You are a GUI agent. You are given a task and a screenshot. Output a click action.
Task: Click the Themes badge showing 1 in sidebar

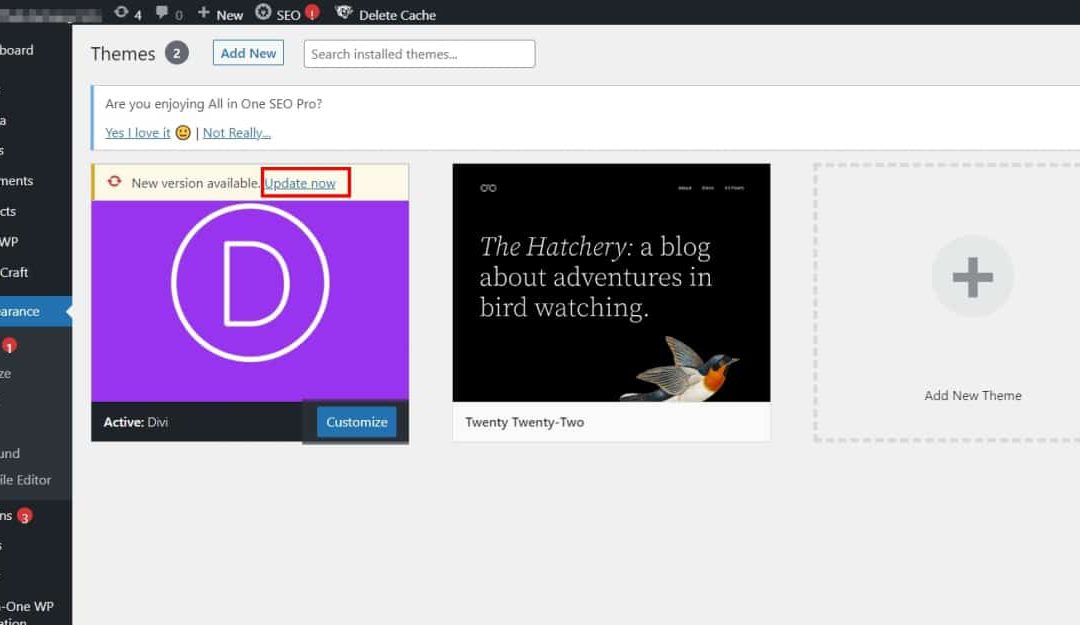pos(9,346)
